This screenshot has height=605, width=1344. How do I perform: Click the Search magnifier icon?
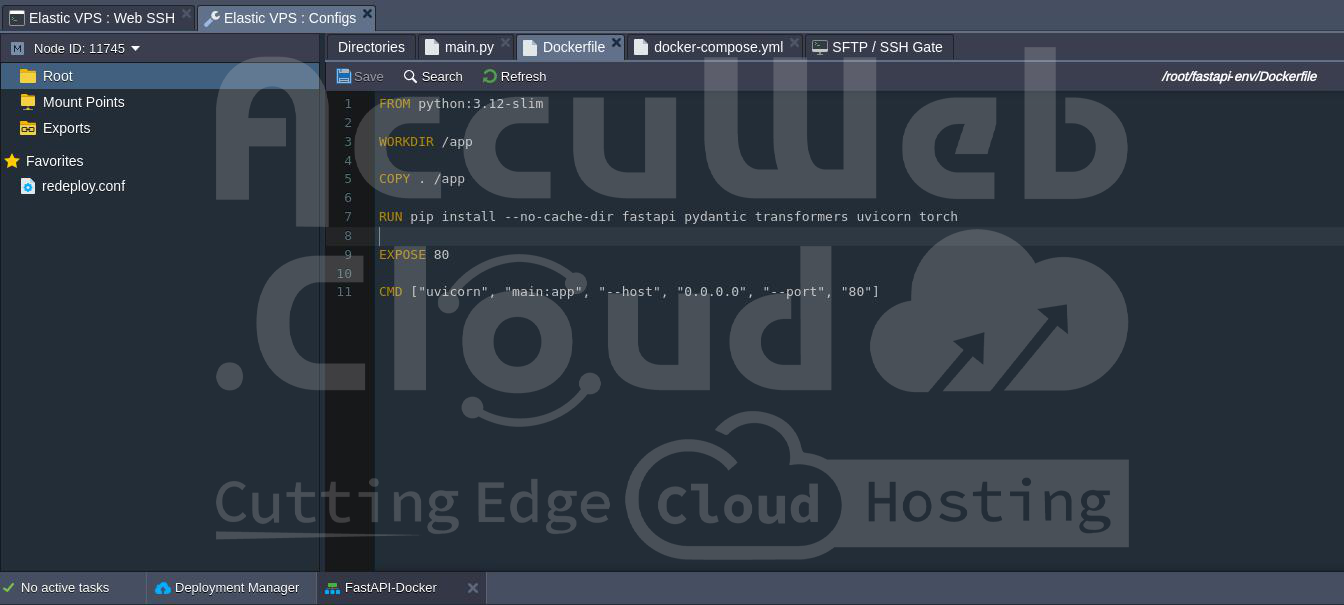pos(410,76)
